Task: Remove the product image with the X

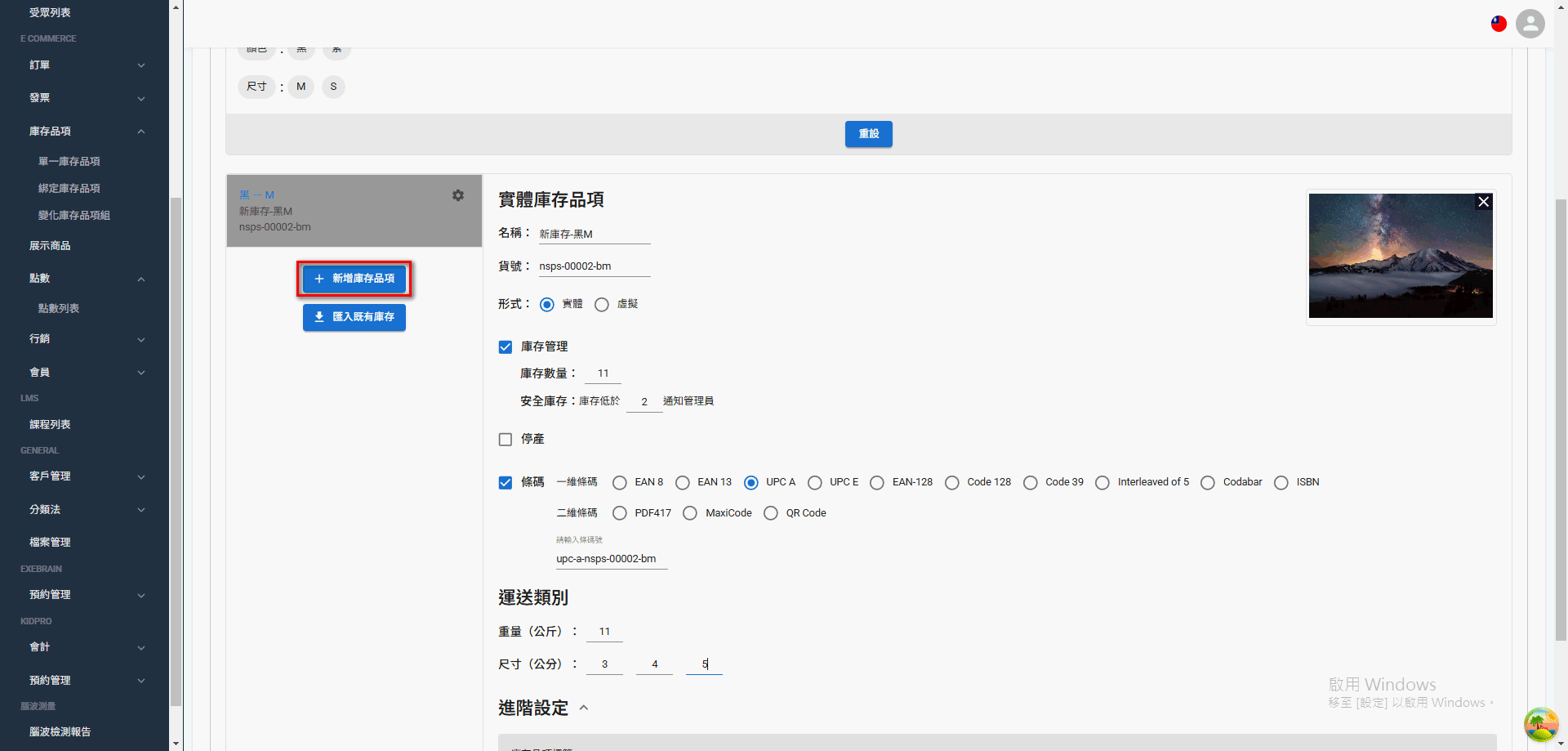Action: pyautogui.click(x=1484, y=202)
